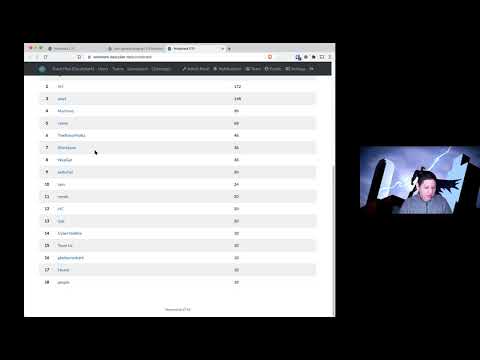Click the browser reload icon
Viewport: 480px width, 360px height.
45,57
